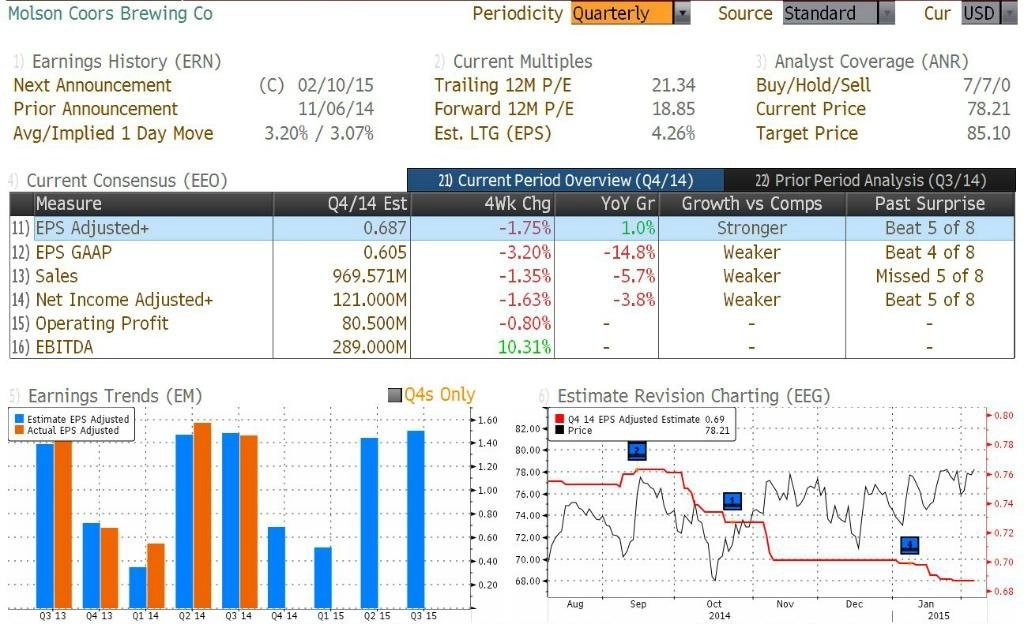Switch to Current Period Overview (Q4/14) tab
The height and width of the screenshot is (624, 1024).
coord(566,180)
